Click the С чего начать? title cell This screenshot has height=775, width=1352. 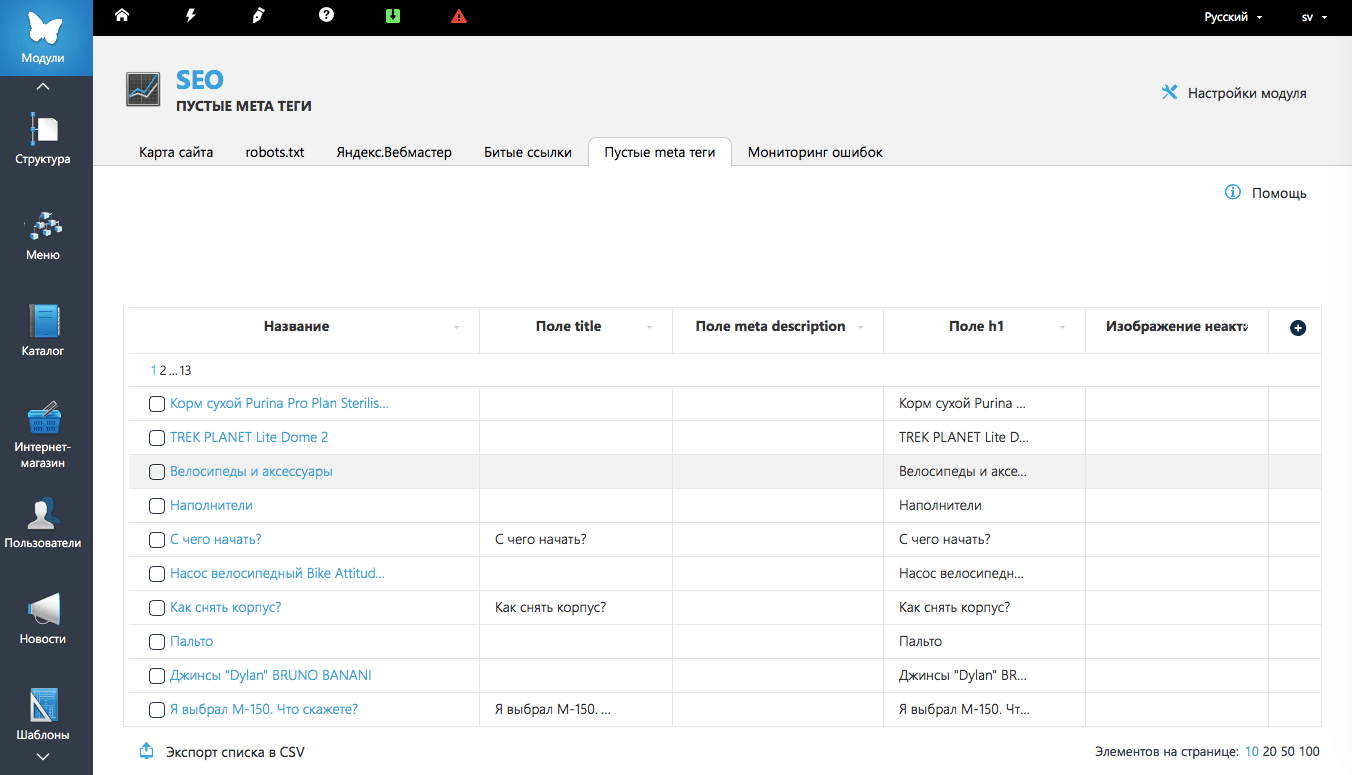click(x=576, y=540)
